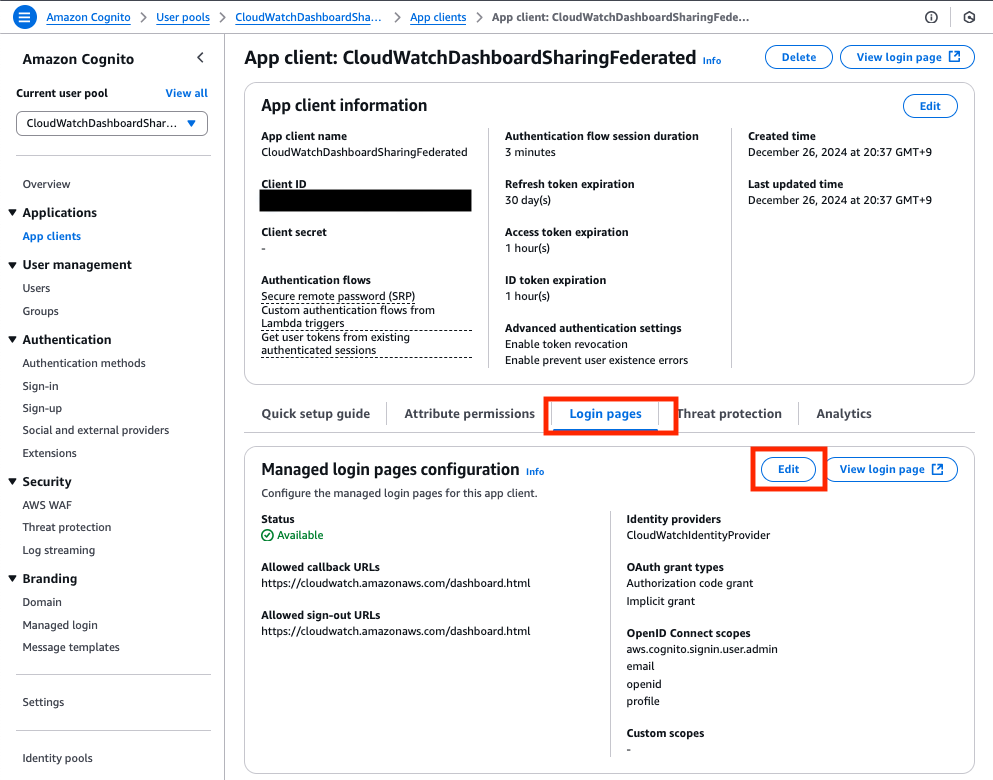Open Settings in the sidebar
The height and width of the screenshot is (780, 993).
pyautogui.click(x=43, y=702)
